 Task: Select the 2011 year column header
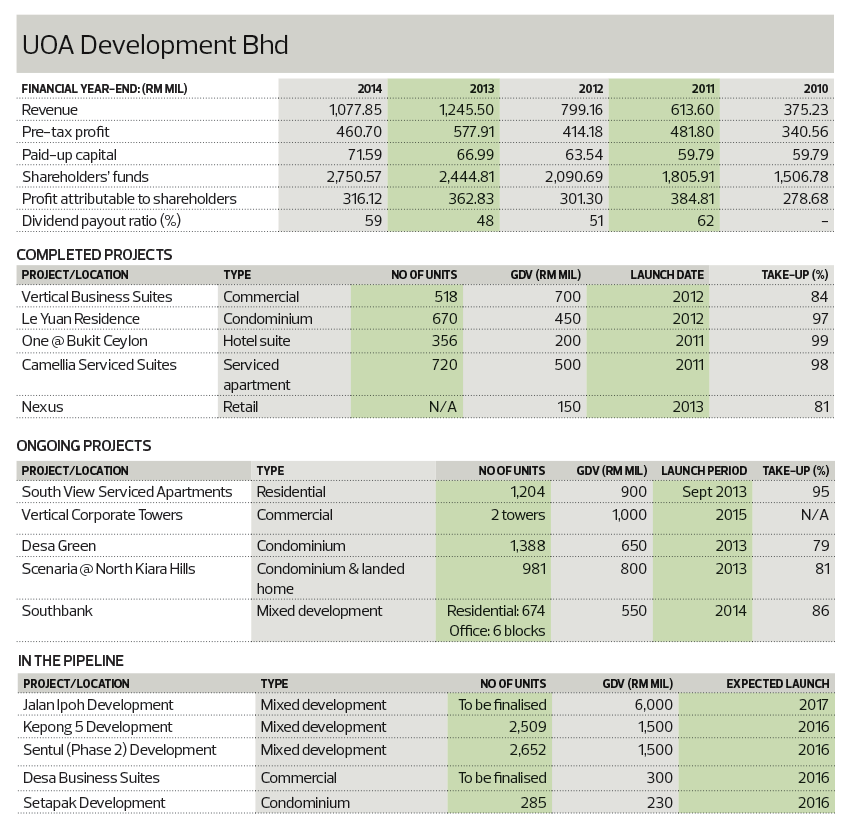click(x=703, y=89)
